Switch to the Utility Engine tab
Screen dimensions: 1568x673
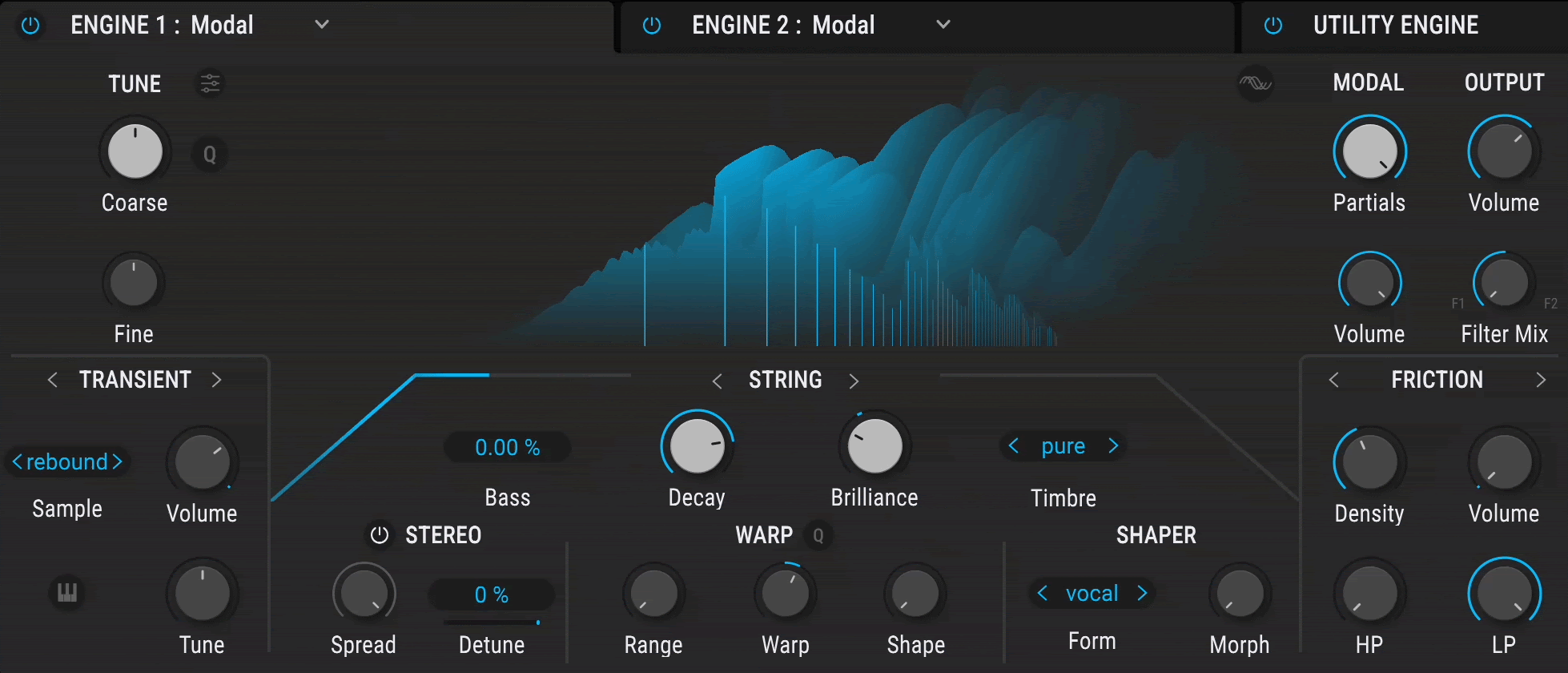pyautogui.click(x=1395, y=26)
